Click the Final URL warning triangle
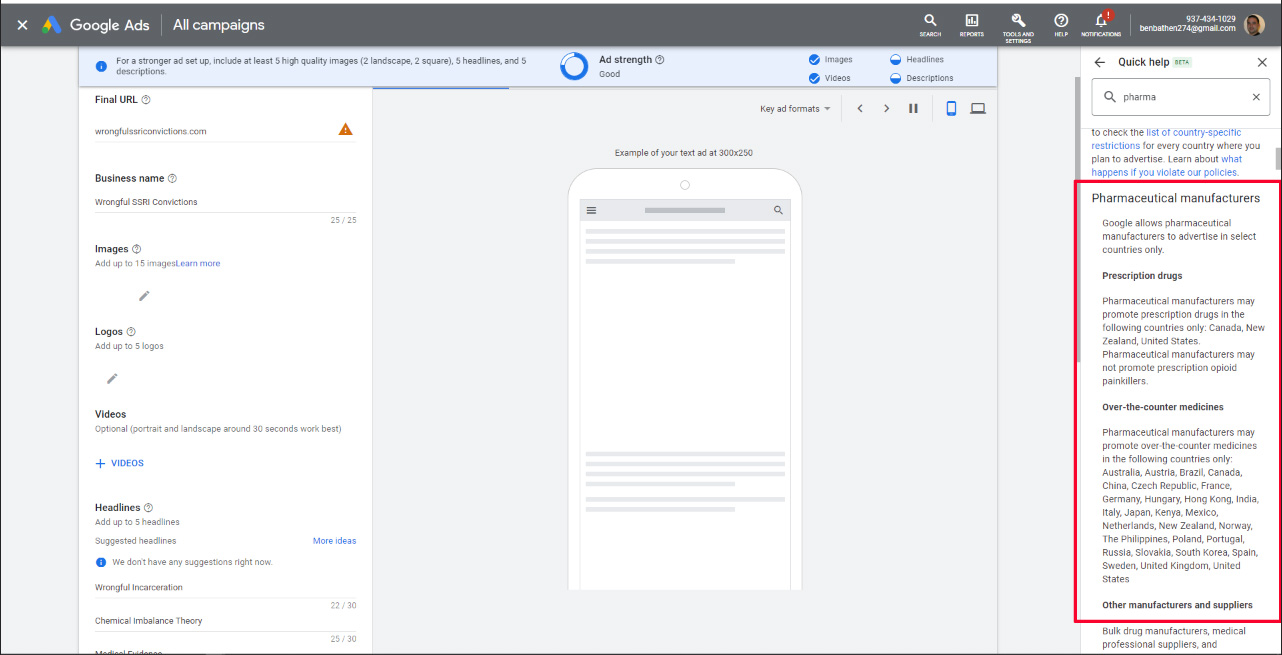Screen dimensions: 1282x655 pyautogui.click(x=345, y=130)
